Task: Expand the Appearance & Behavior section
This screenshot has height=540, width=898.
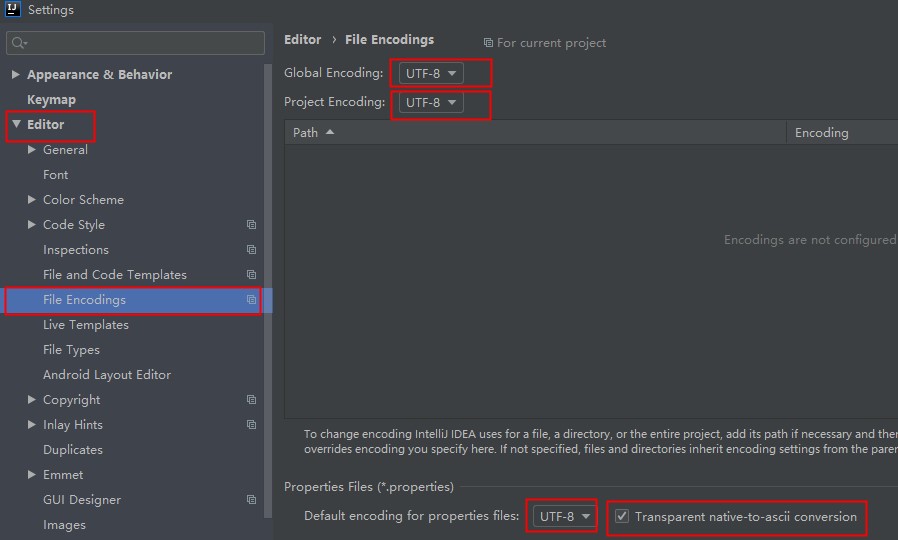Action: [x=16, y=75]
